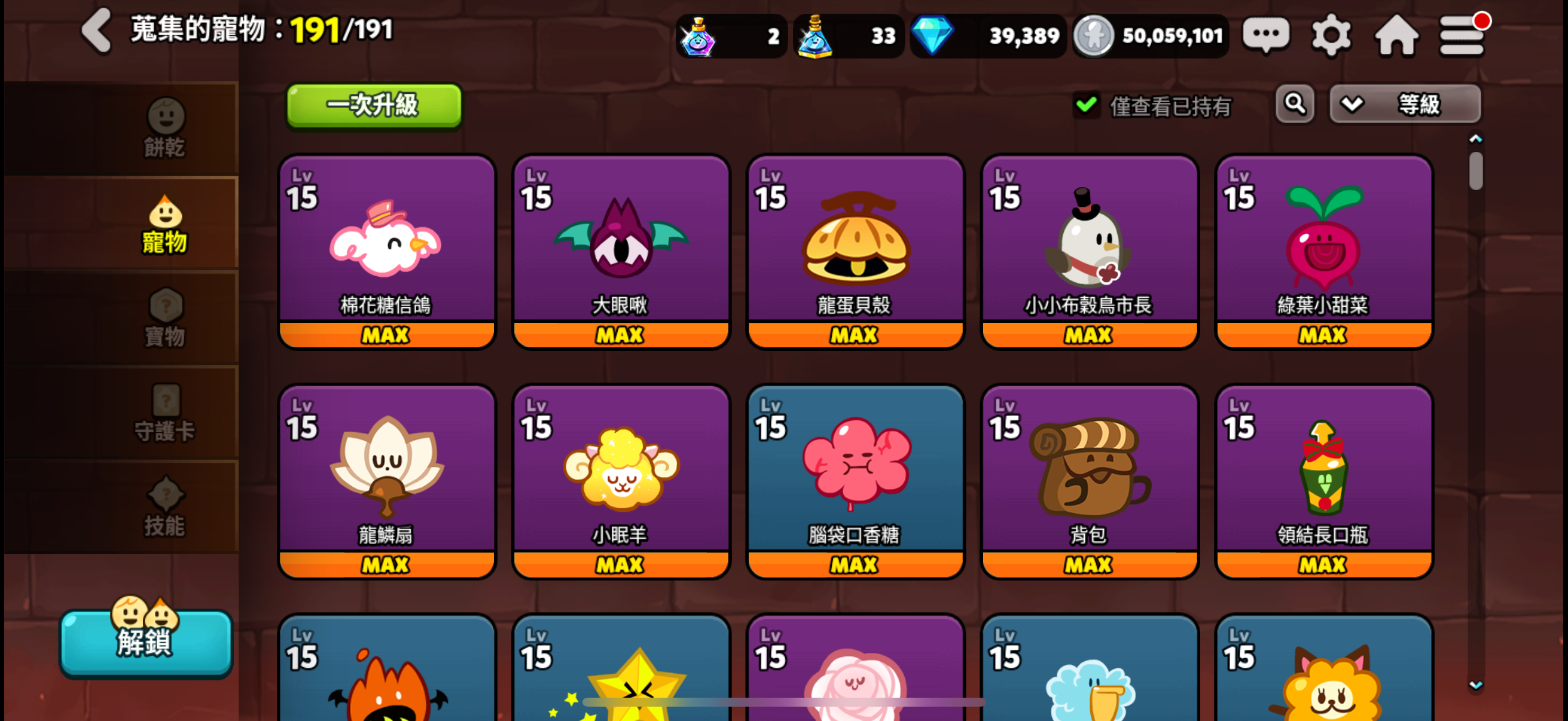Screen dimensions: 1568x721
Task: Open the hamburger menu with notification
Action: coord(1462,35)
